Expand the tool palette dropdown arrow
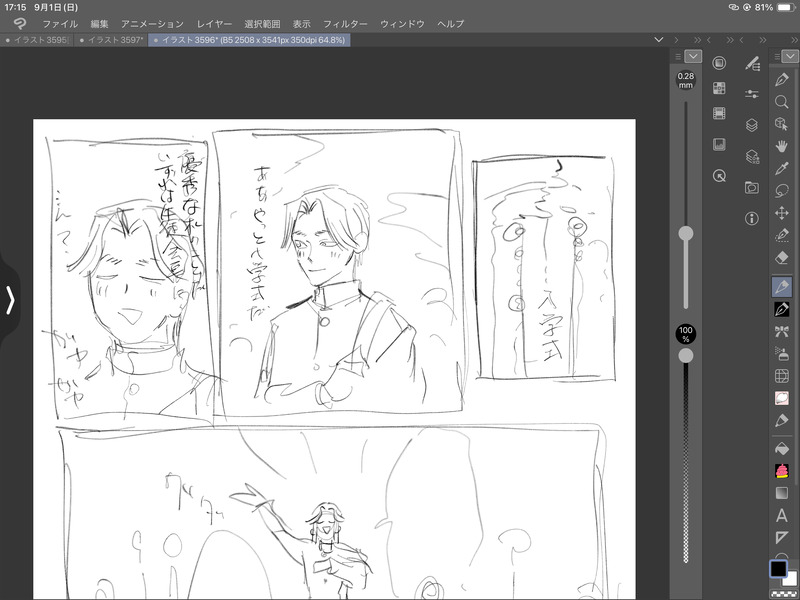800x600 pixels. [790, 56]
